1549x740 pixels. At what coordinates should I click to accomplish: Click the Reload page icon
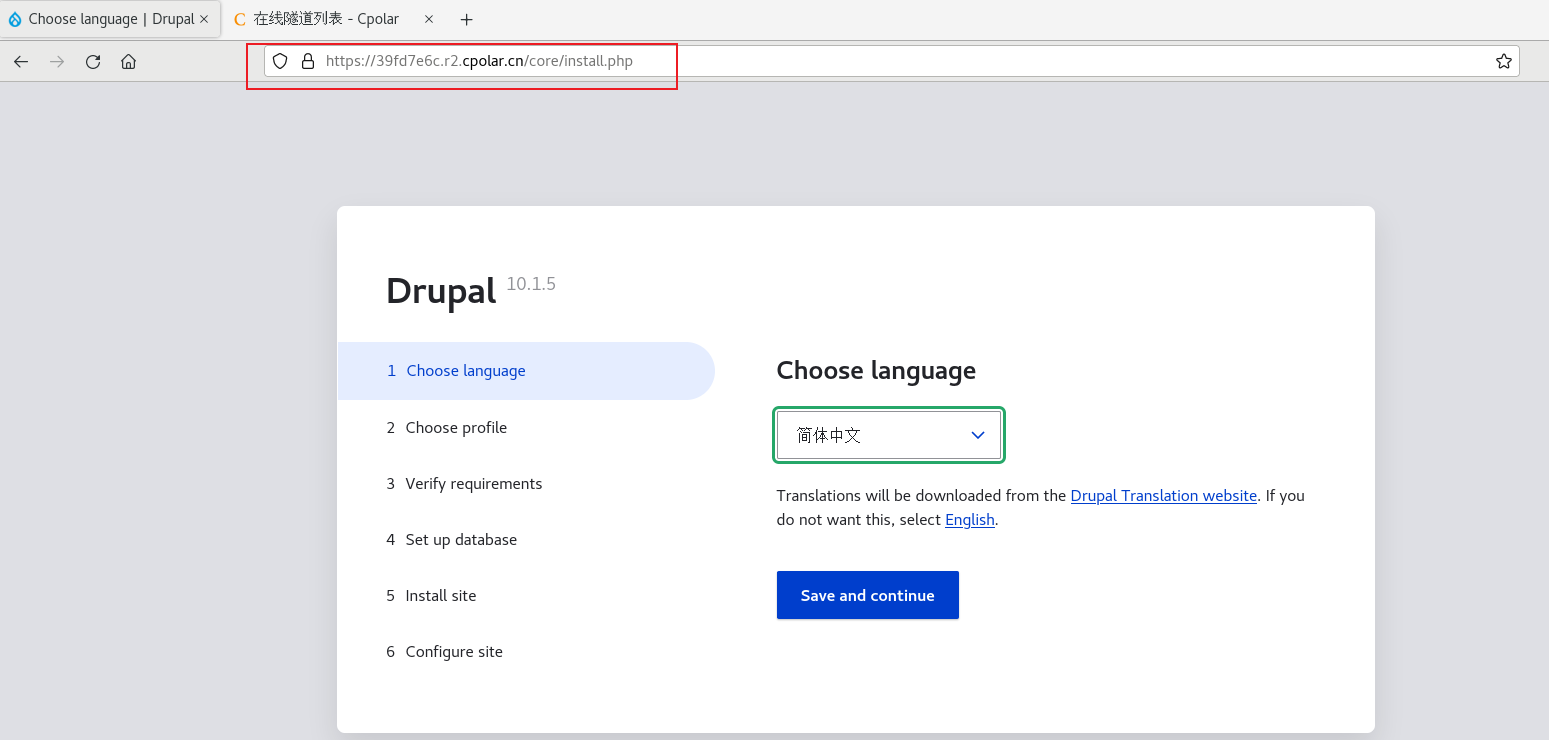pos(92,61)
